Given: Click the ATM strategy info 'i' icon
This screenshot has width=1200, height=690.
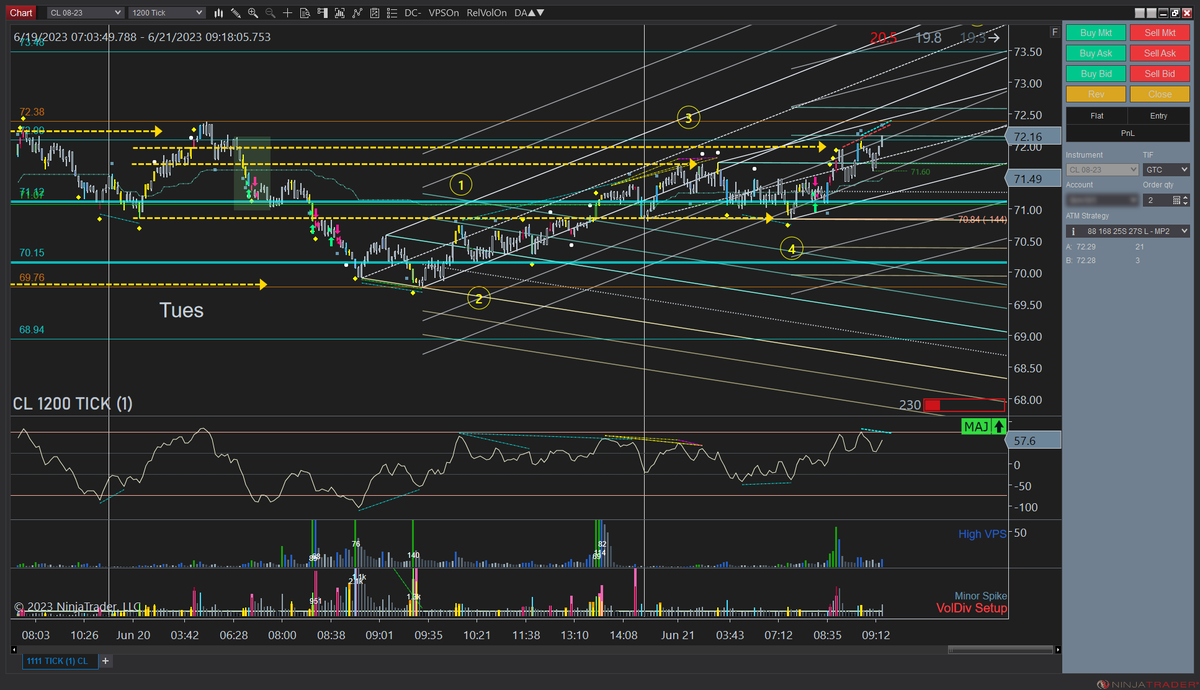Looking at the screenshot, I should 1074,231.
